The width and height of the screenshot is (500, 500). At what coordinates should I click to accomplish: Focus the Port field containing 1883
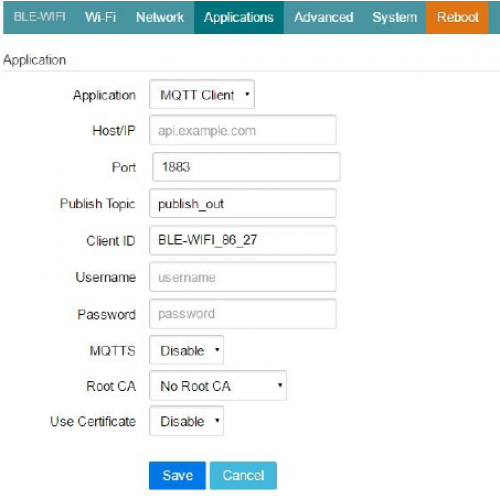pyautogui.click(x=246, y=167)
